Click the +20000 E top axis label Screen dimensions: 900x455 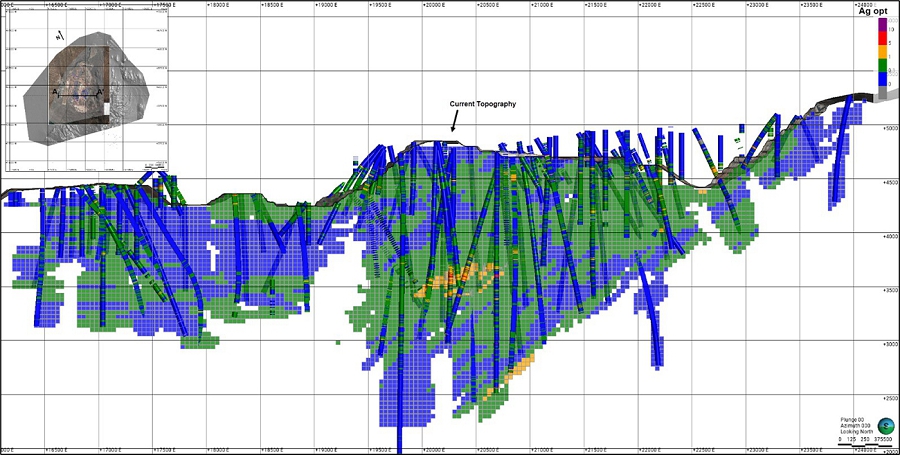point(431,4)
